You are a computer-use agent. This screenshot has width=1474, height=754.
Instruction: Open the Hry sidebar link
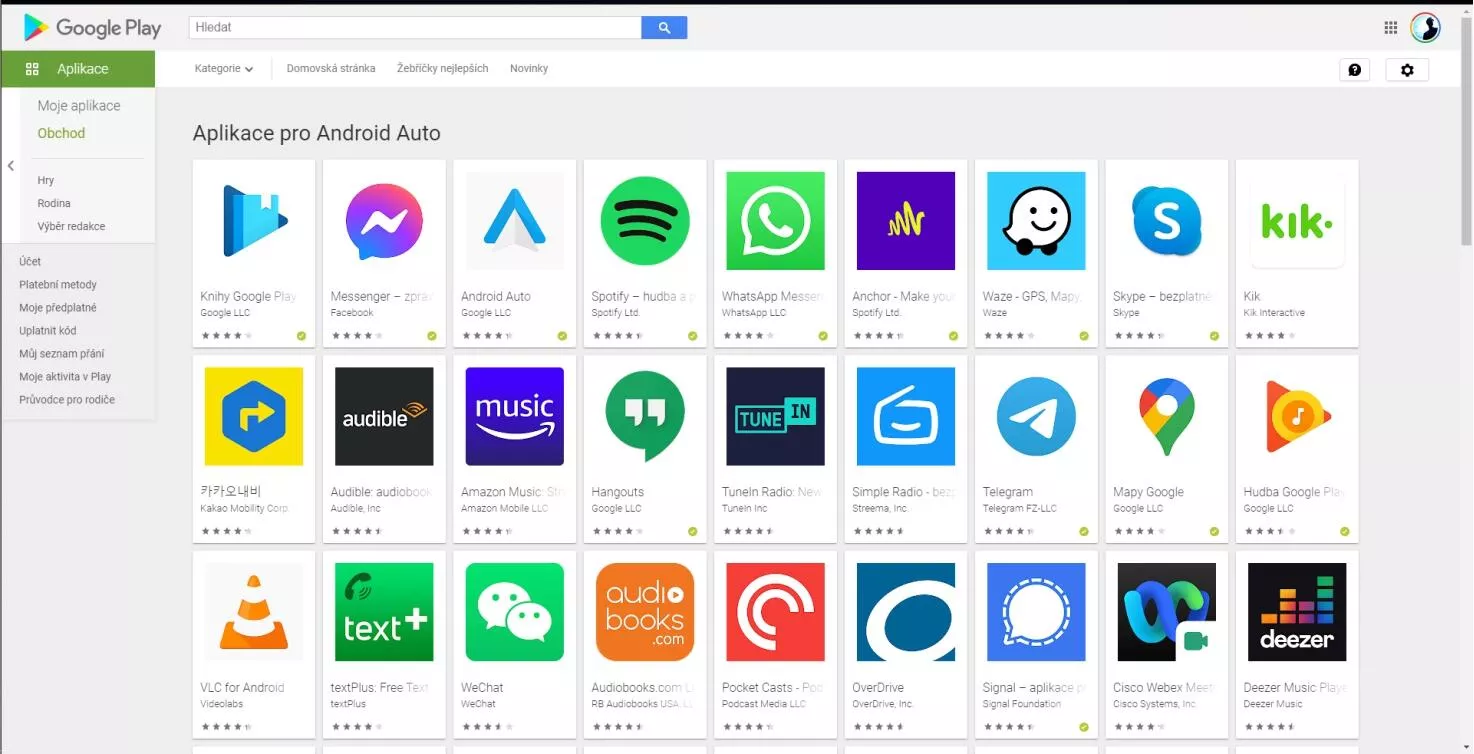(46, 181)
